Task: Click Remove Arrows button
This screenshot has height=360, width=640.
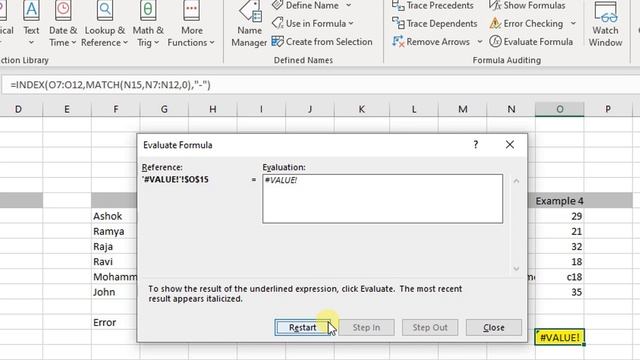Action: tap(431, 42)
